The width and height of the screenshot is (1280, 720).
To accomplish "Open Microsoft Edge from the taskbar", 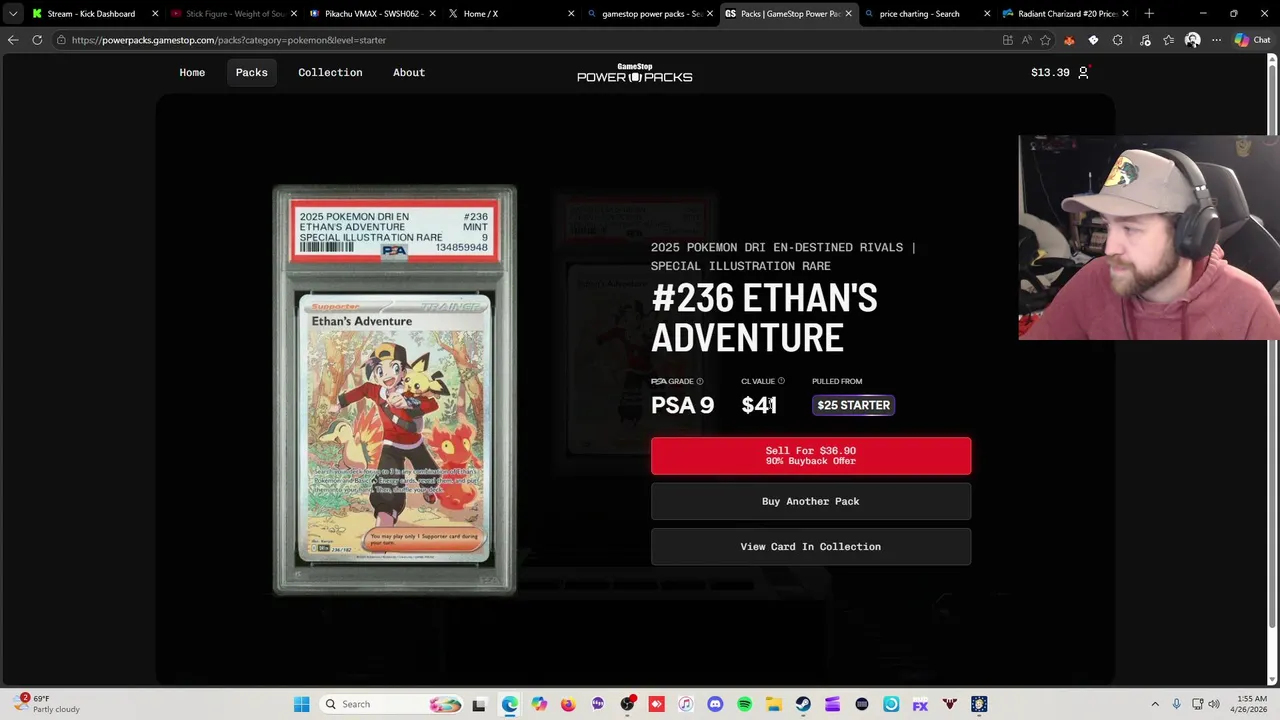I will 510,704.
